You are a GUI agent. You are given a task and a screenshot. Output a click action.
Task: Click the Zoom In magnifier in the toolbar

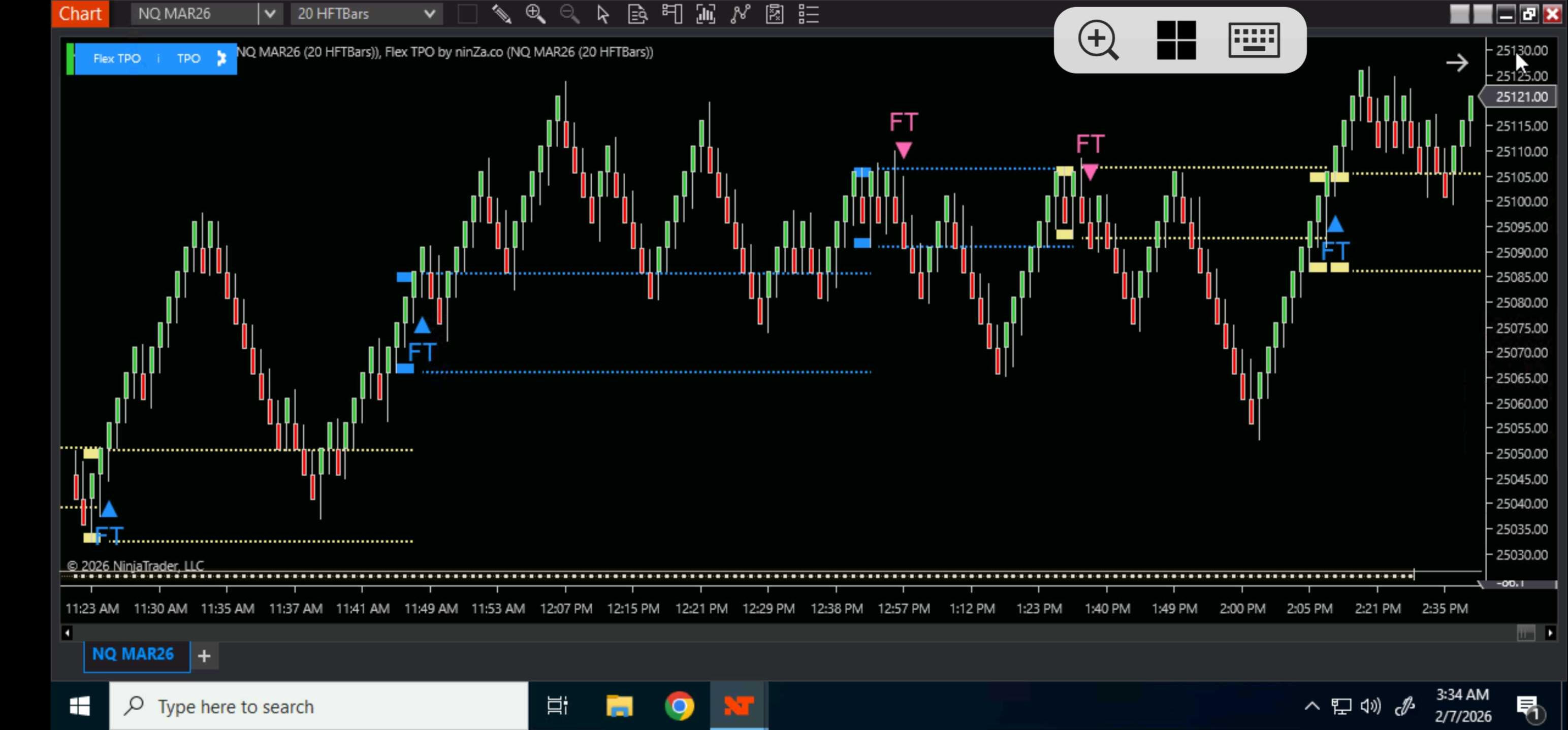click(535, 14)
